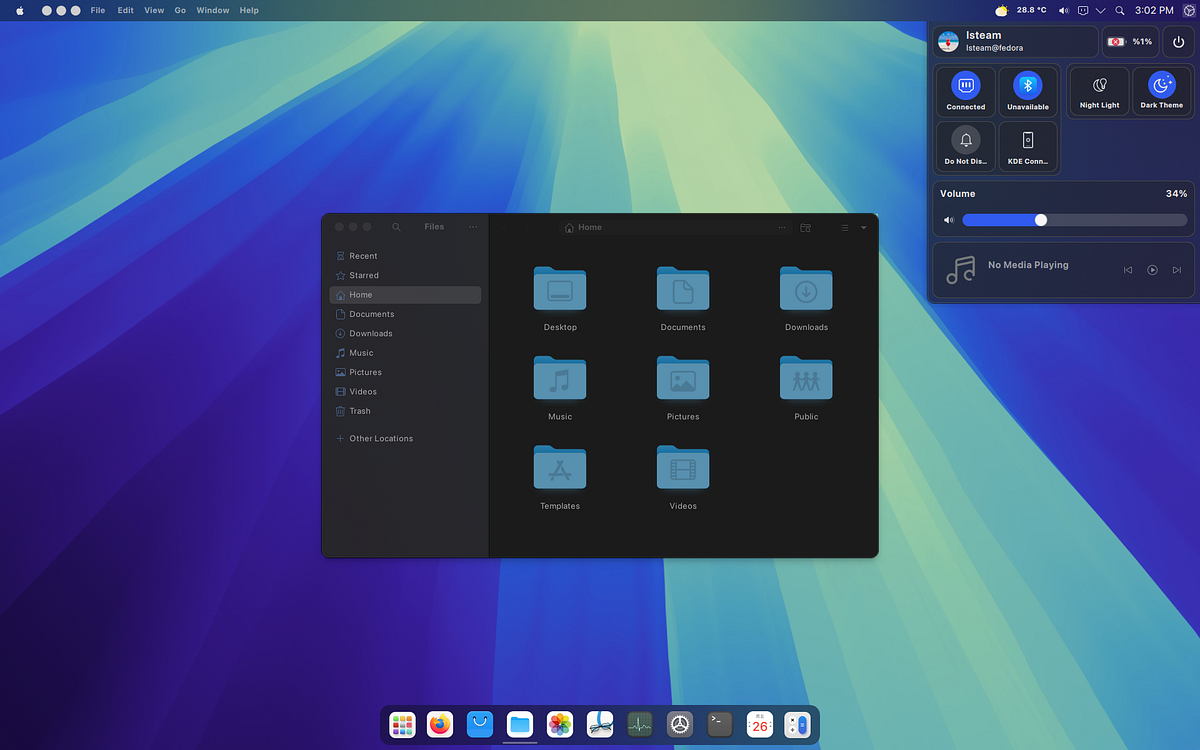Click the battery indicator in quick settings
Image resolution: width=1200 pixels, height=750 pixels.
click(1128, 42)
